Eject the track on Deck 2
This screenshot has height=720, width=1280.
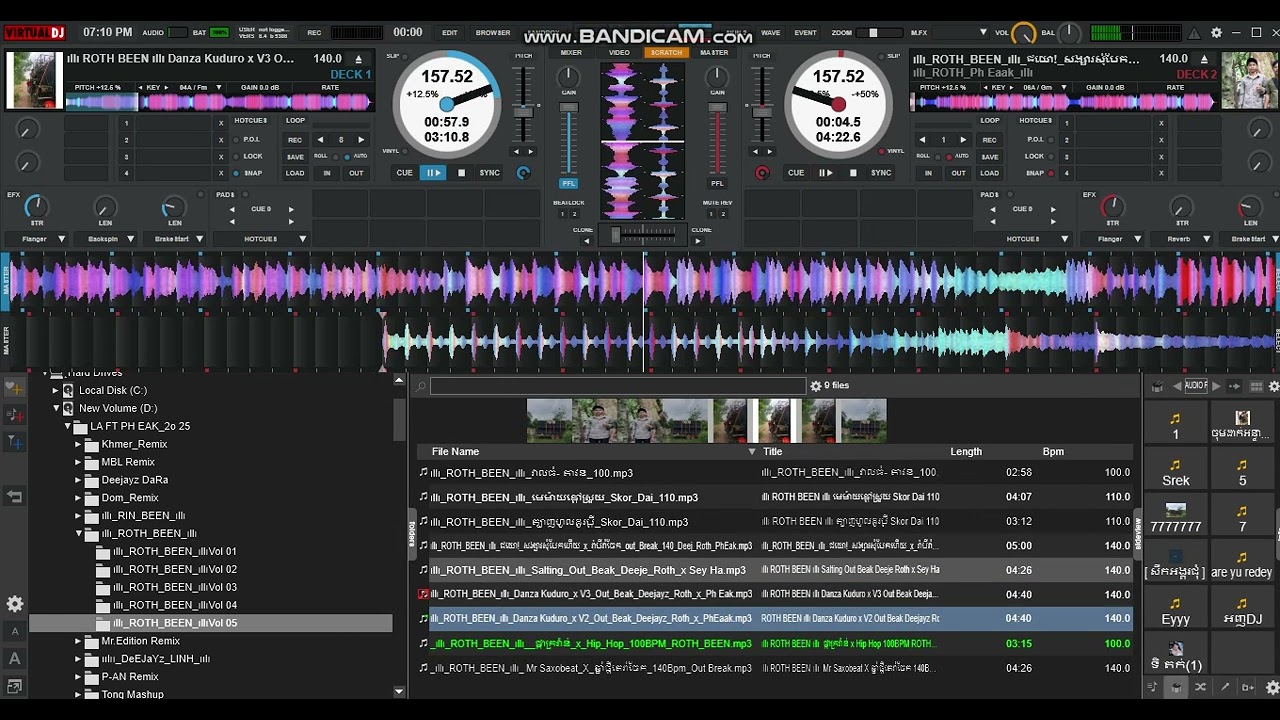(x=1205, y=59)
